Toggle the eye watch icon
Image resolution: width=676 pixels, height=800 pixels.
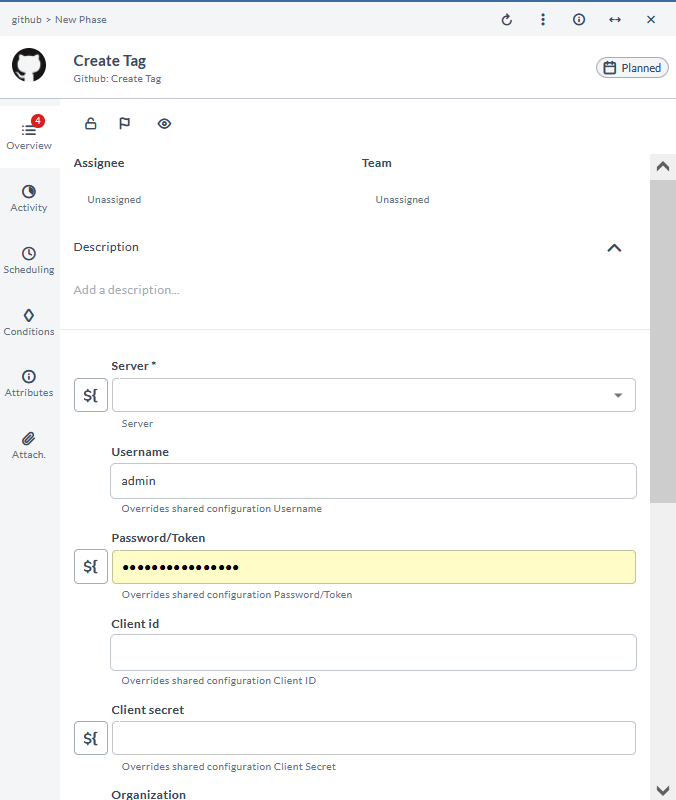tap(165, 124)
